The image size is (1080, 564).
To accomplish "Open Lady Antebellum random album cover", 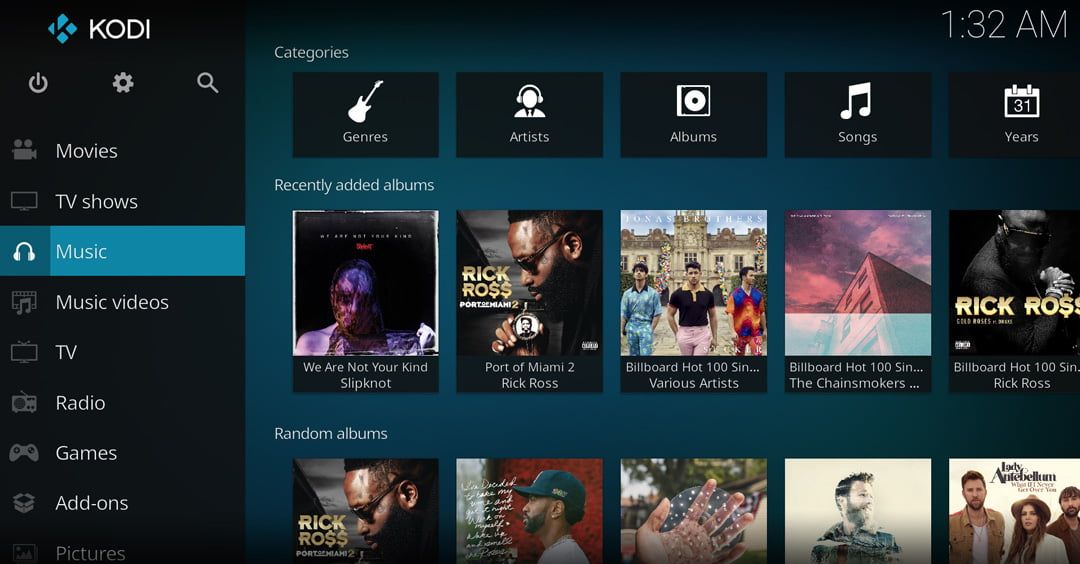I will coord(1015,511).
